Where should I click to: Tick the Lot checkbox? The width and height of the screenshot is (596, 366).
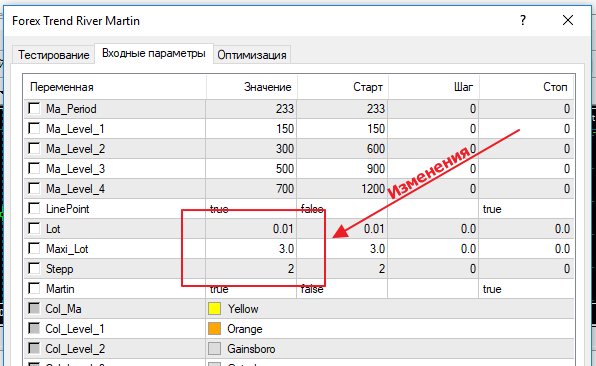coord(34,228)
